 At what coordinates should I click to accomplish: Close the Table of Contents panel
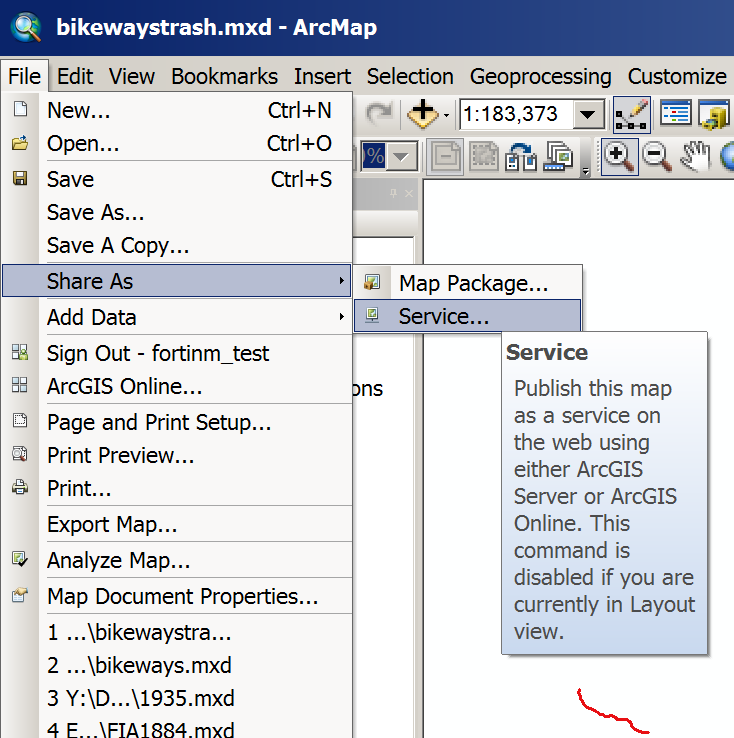[x=409, y=193]
